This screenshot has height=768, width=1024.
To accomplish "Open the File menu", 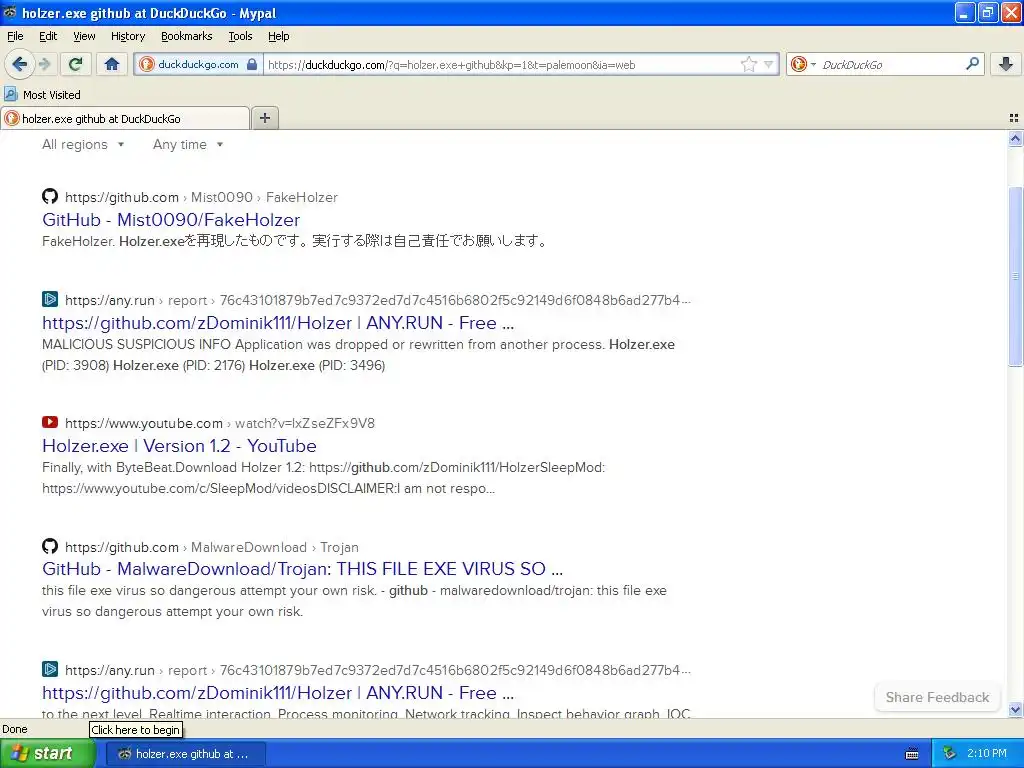I will tap(15, 36).
